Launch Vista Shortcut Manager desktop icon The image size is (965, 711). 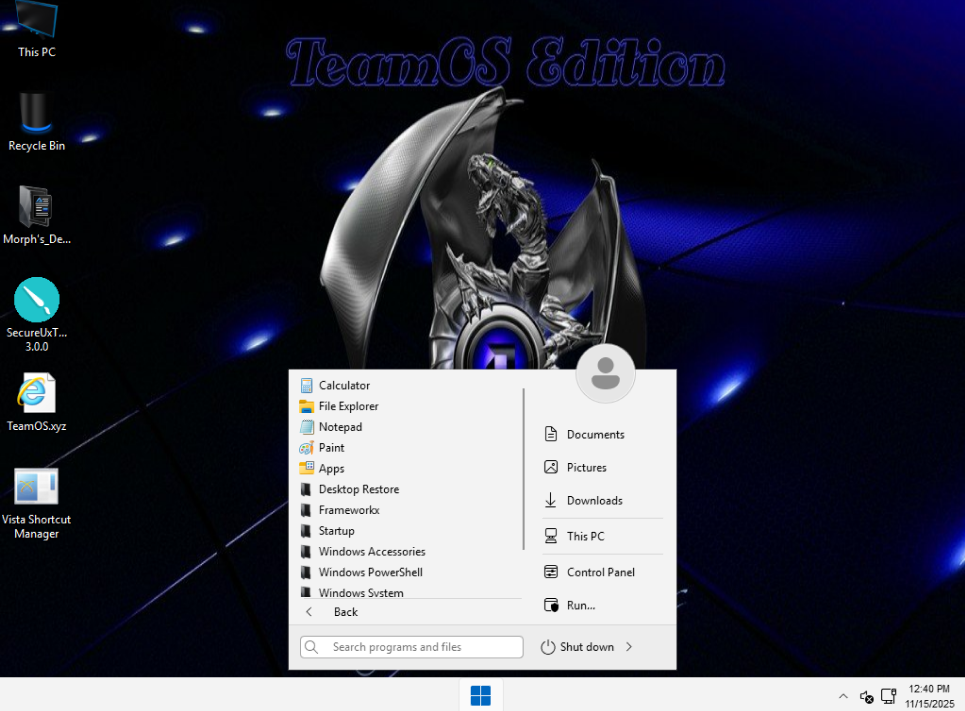click(x=36, y=504)
